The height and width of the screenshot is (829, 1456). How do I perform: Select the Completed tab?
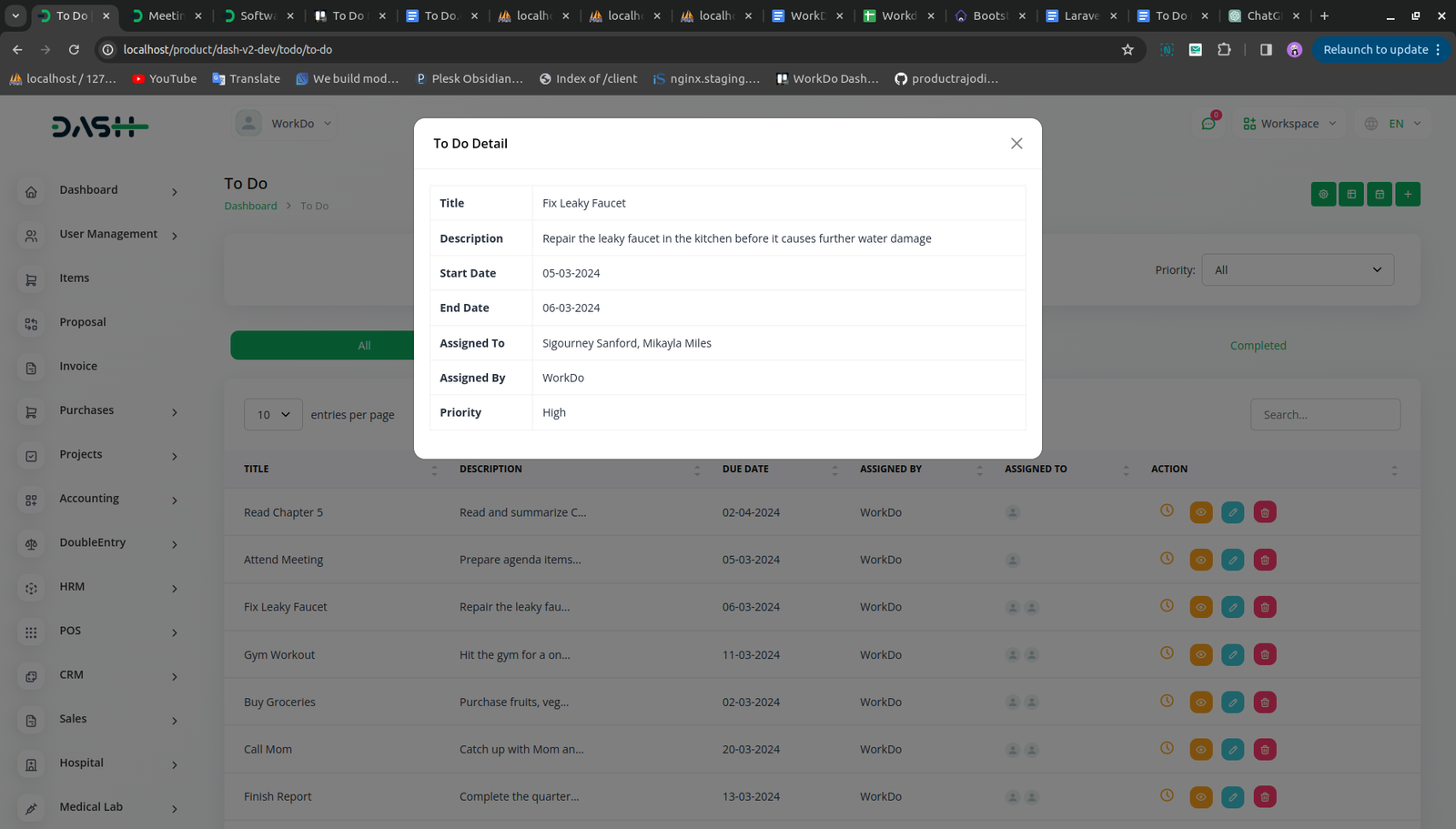tap(1258, 346)
